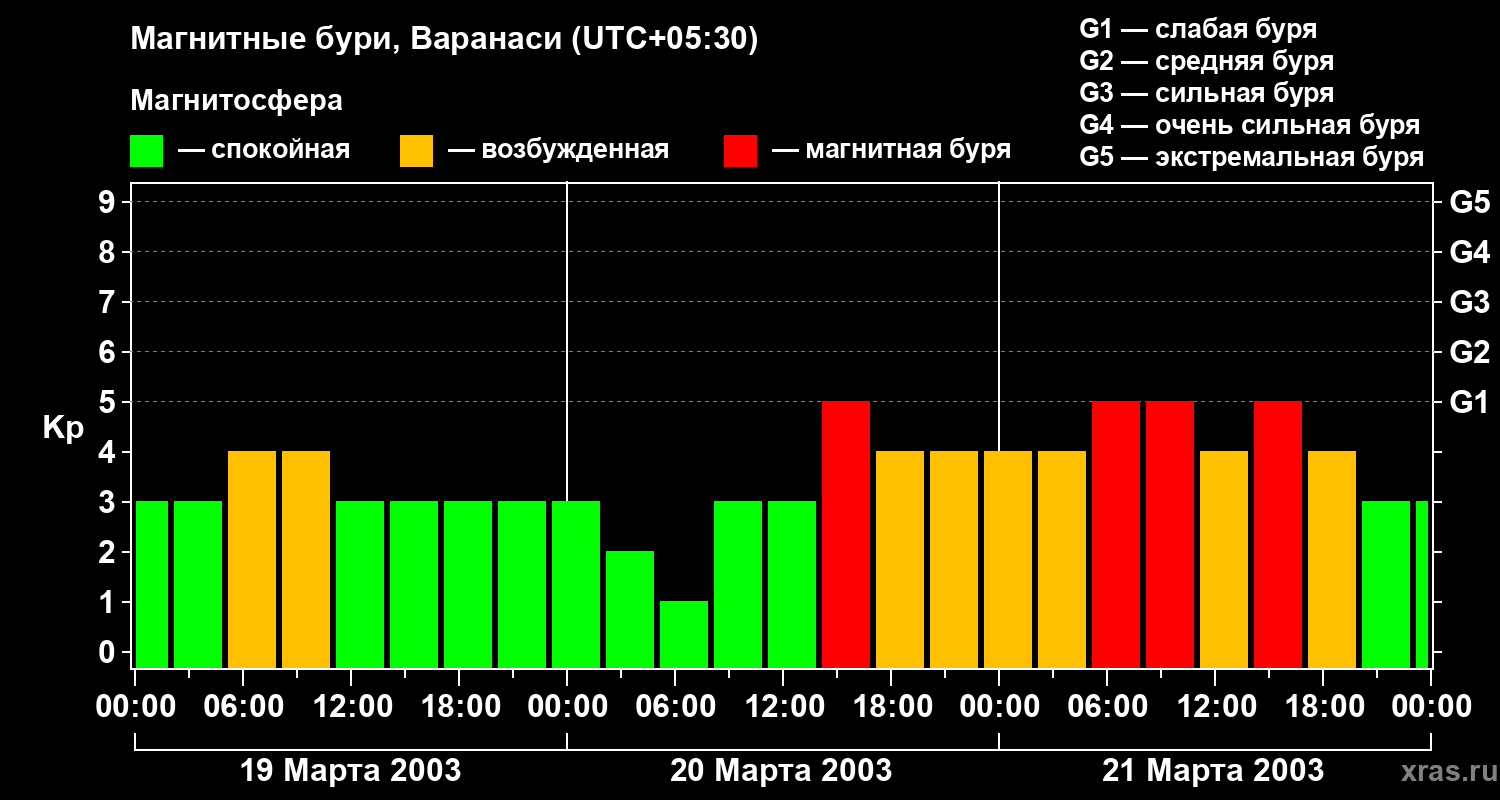Click the '20 Марта 2003' date label

(781, 771)
